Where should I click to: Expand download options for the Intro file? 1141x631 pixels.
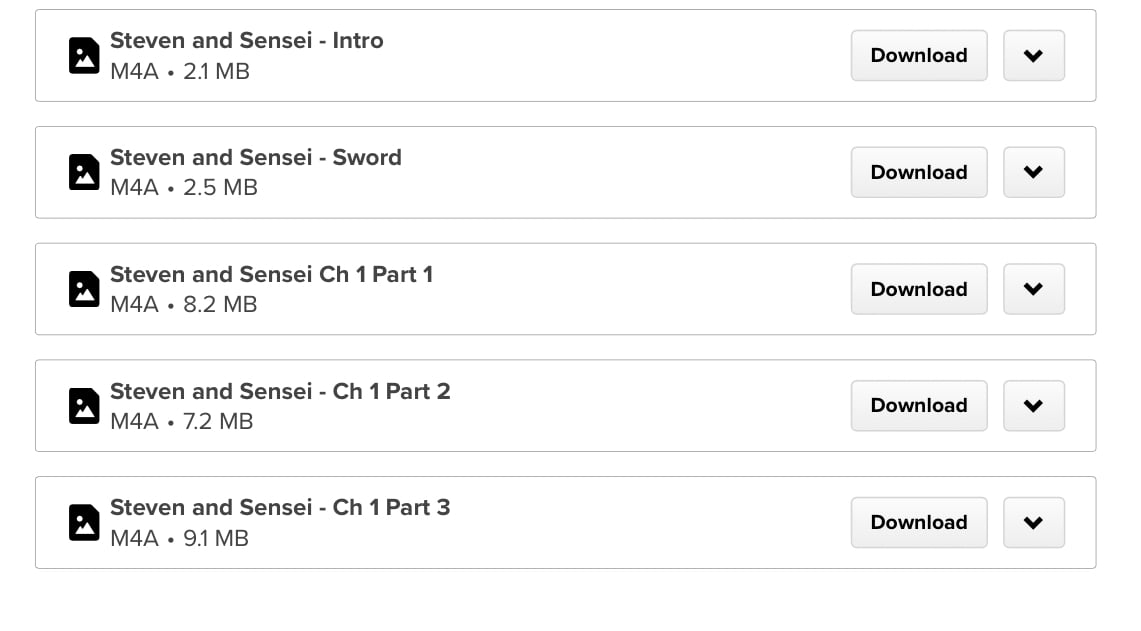[1033, 56]
